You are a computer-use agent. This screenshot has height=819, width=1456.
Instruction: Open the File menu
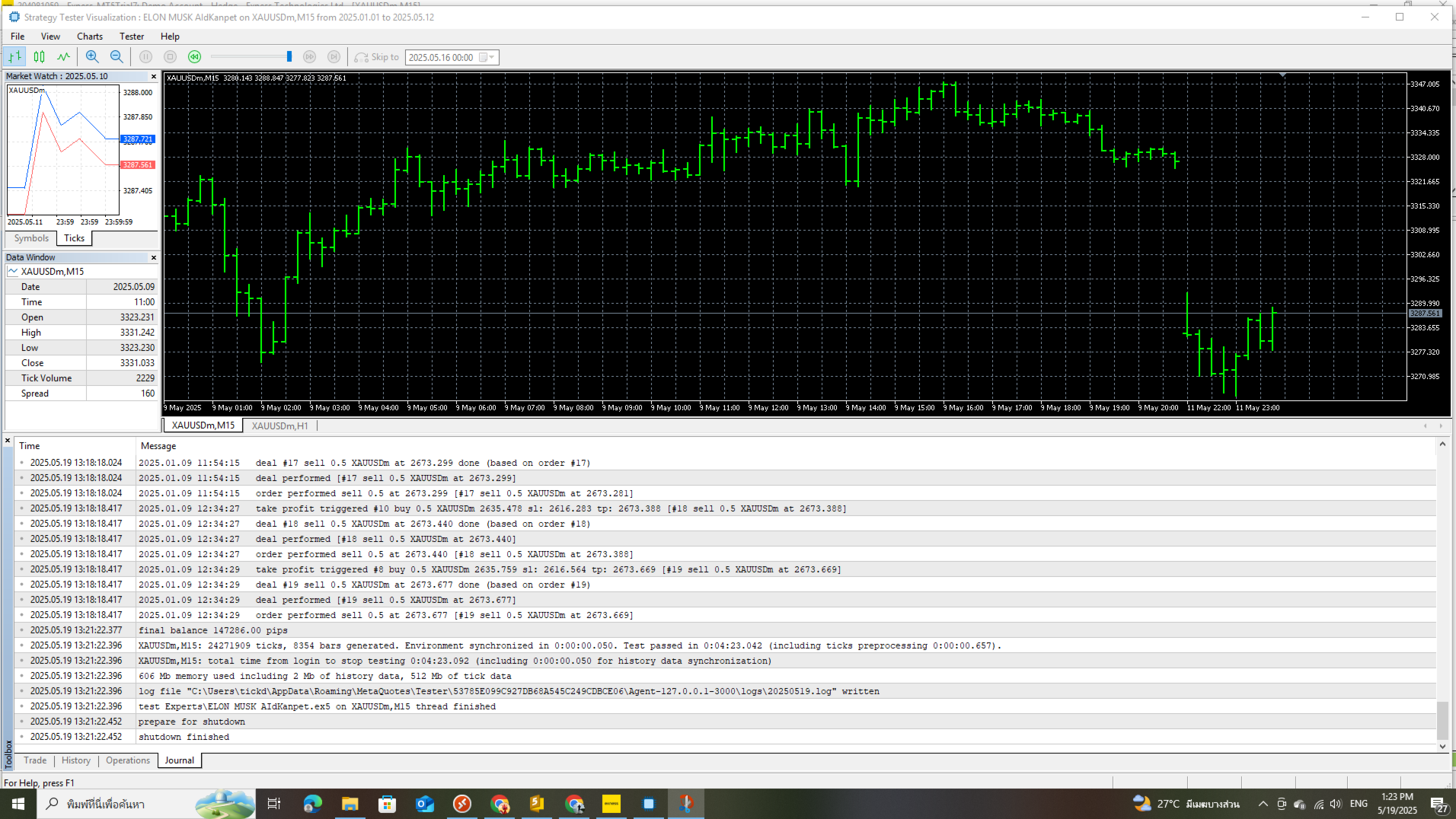pos(18,36)
